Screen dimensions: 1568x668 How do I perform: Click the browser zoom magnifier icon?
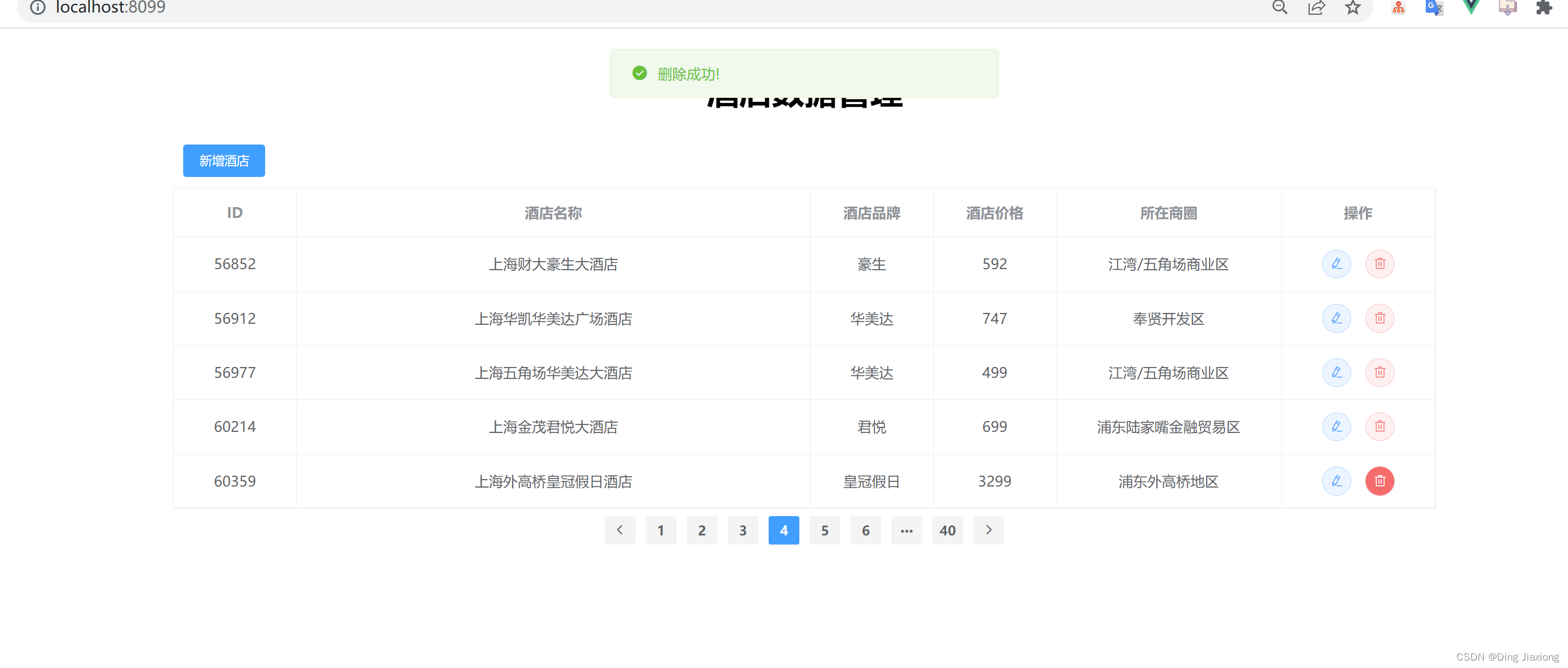[x=1280, y=7]
